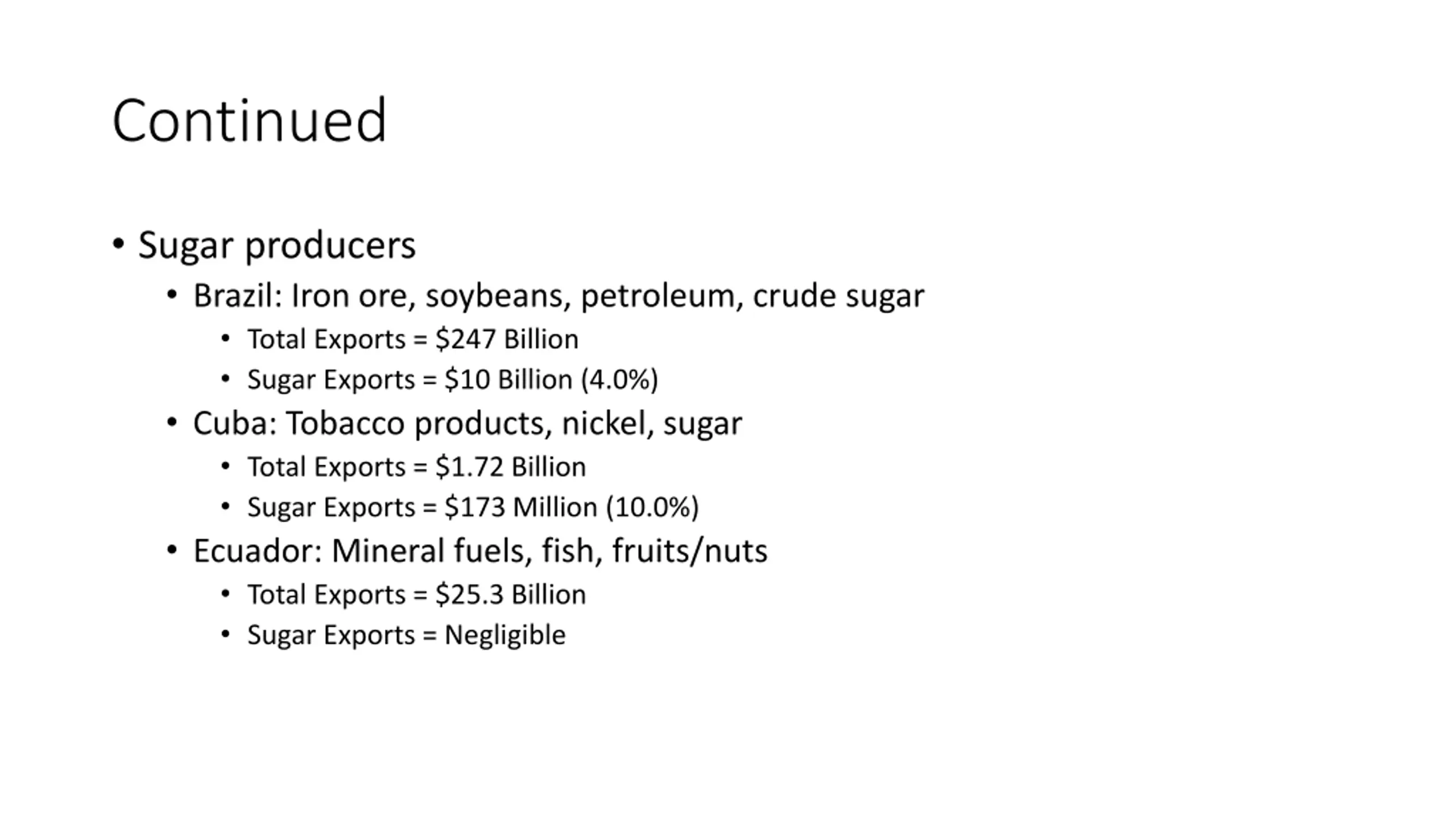Select Ecuador 'Total Exports = $25.3 Billion'

[416, 595]
